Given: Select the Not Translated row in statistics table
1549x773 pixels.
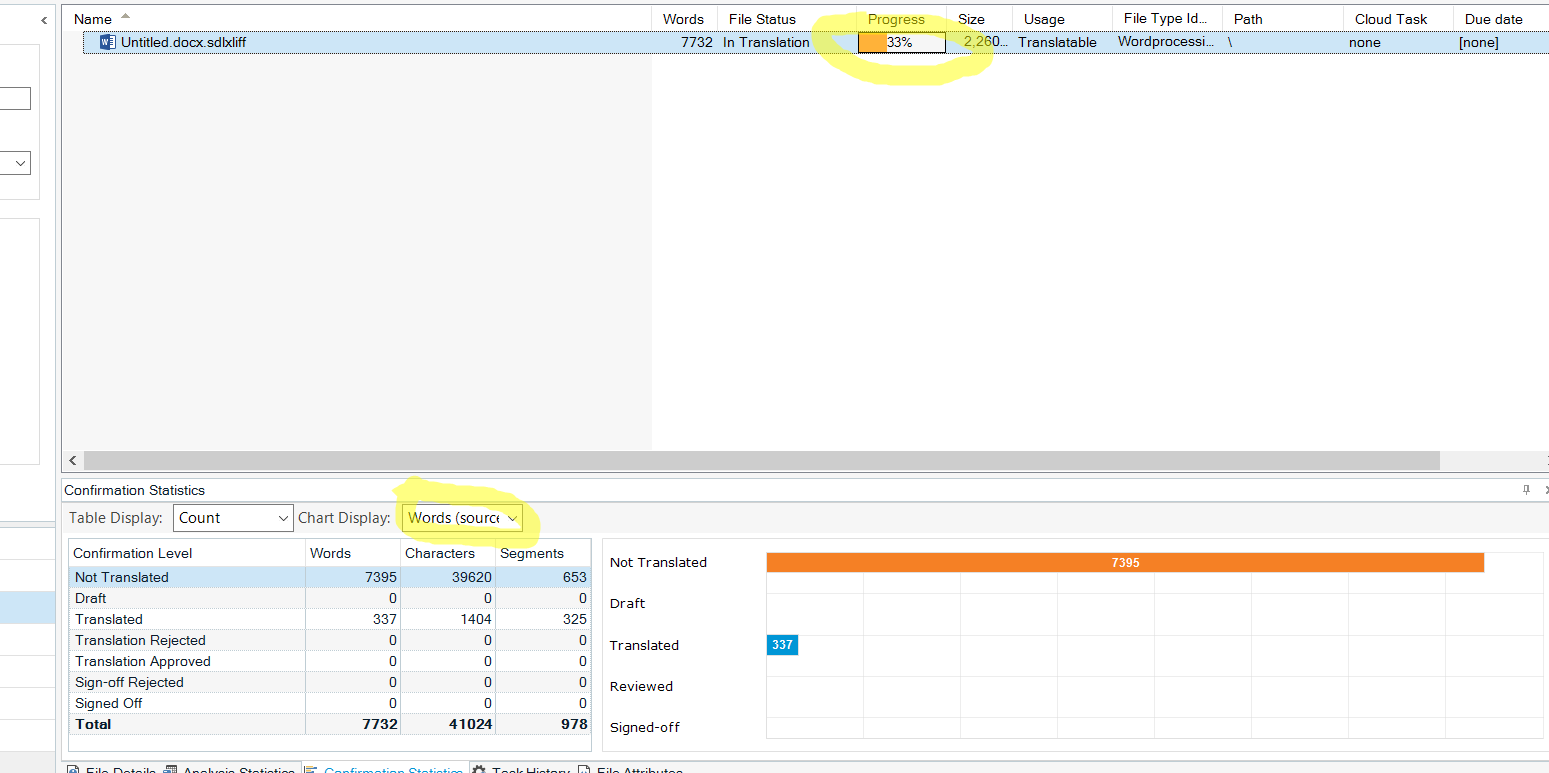Looking at the screenshot, I should tap(330, 577).
